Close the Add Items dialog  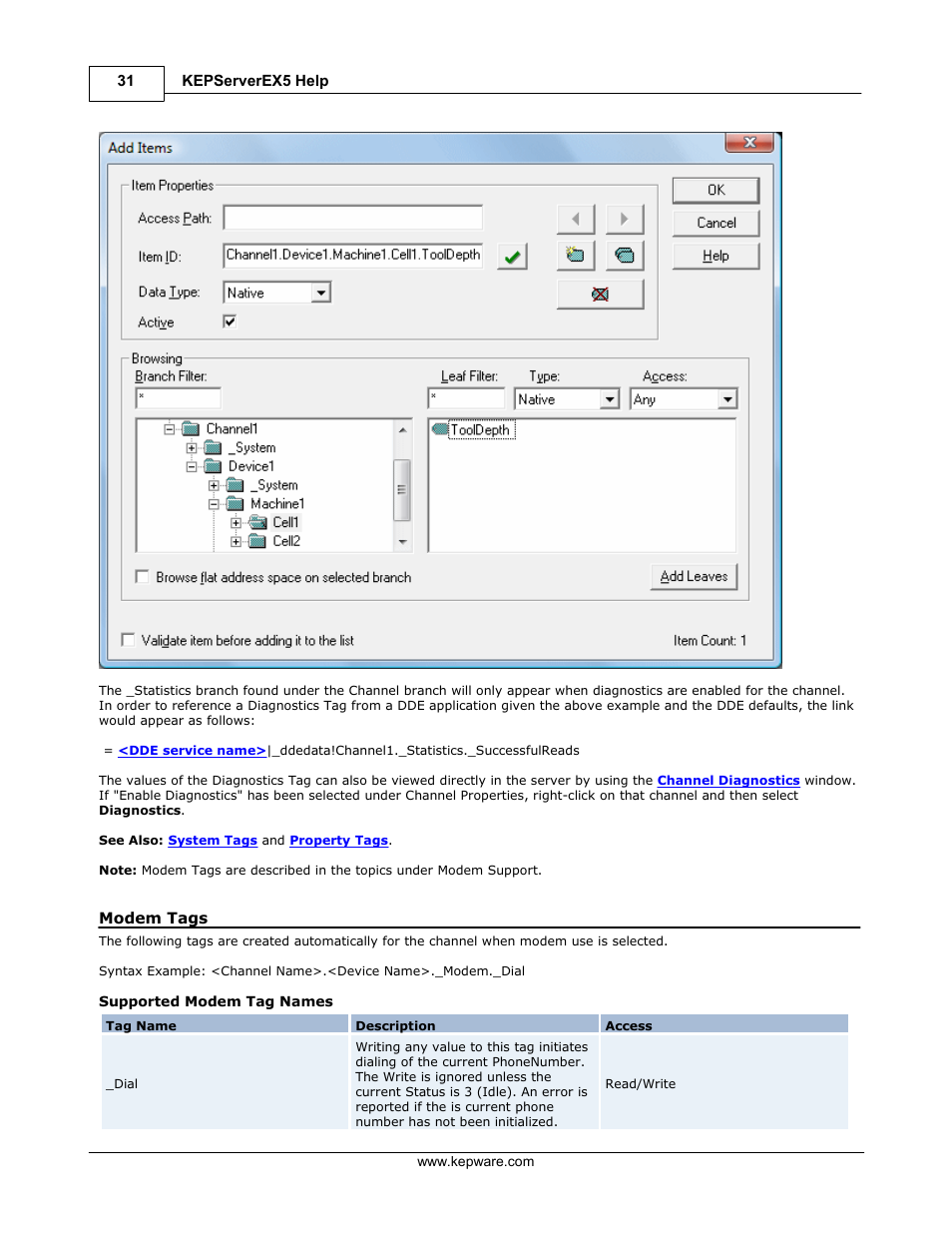749,143
